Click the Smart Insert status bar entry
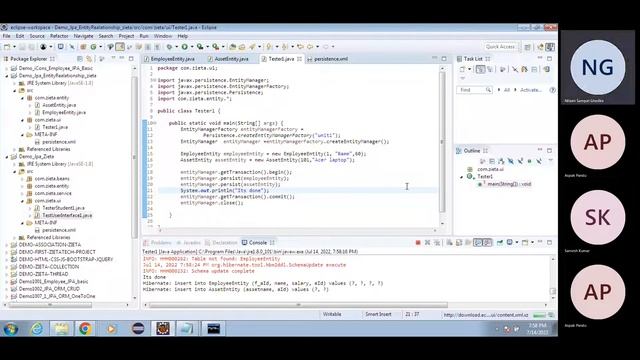The image size is (640, 360). tap(378, 315)
